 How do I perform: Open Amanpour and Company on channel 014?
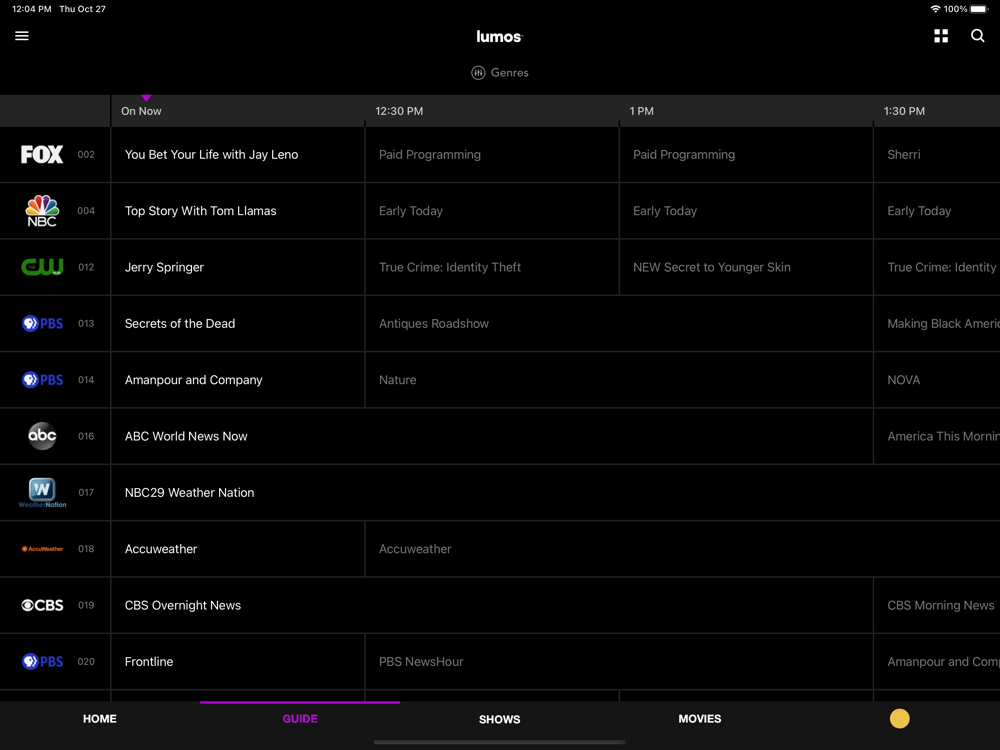[238, 379]
